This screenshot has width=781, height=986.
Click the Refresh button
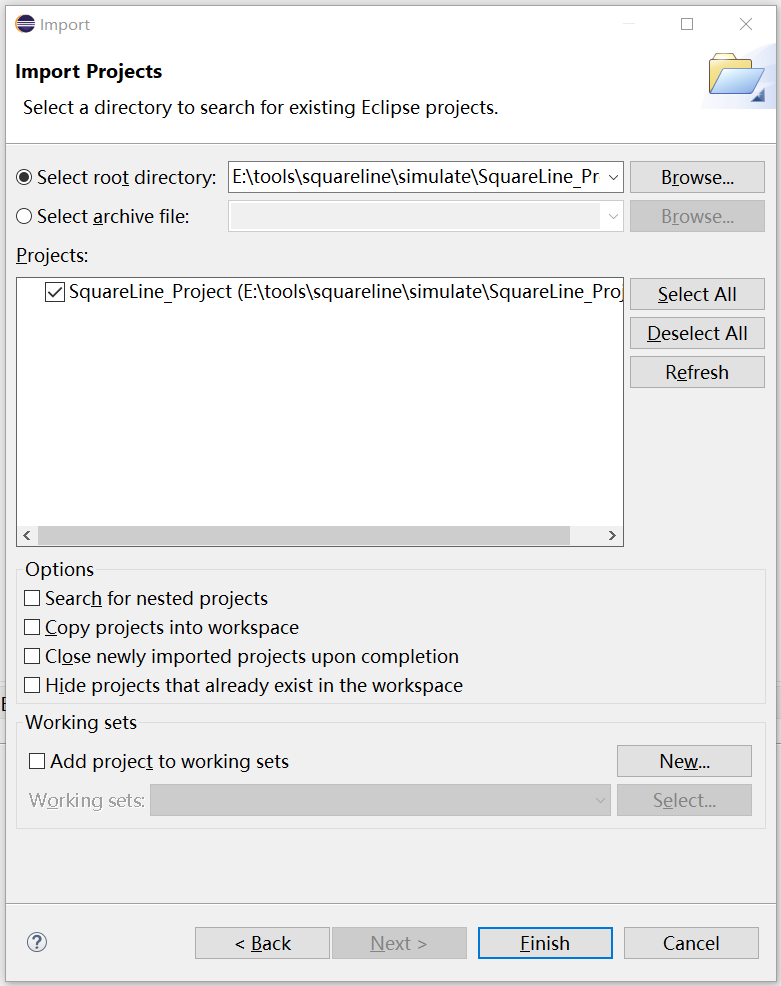coord(697,372)
